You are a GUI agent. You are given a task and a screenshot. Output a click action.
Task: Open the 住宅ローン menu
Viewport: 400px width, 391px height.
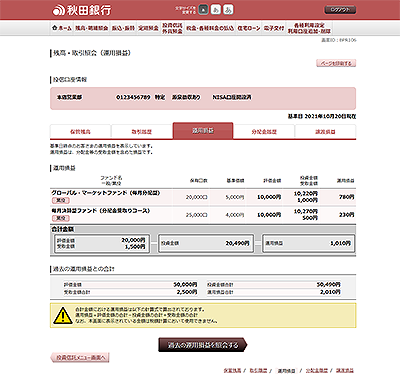pyautogui.click(x=249, y=28)
